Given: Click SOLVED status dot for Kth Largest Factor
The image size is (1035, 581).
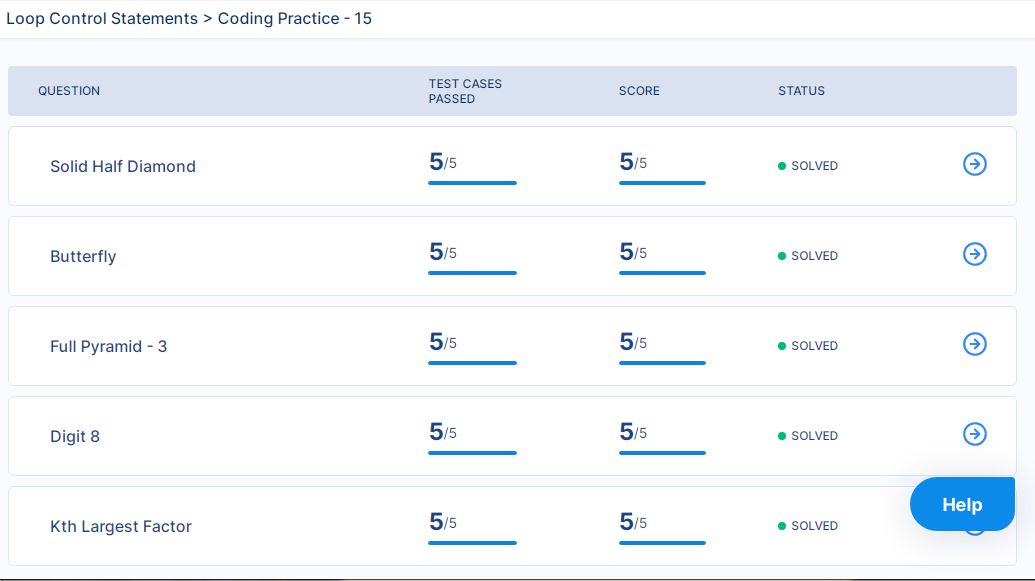Looking at the screenshot, I should pyautogui.click(x=782, y=526).
